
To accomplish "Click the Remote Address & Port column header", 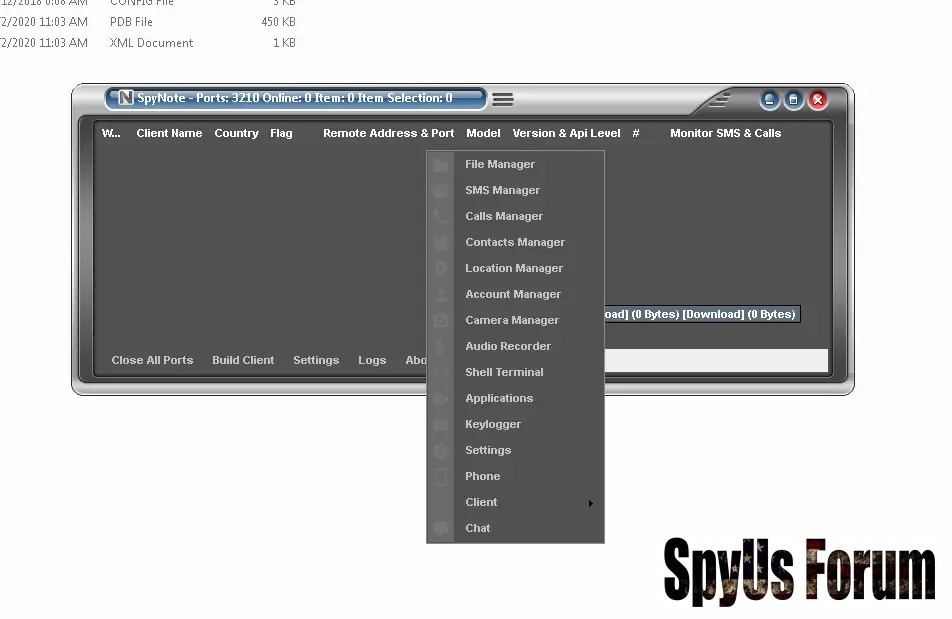I will click(388, 134).
